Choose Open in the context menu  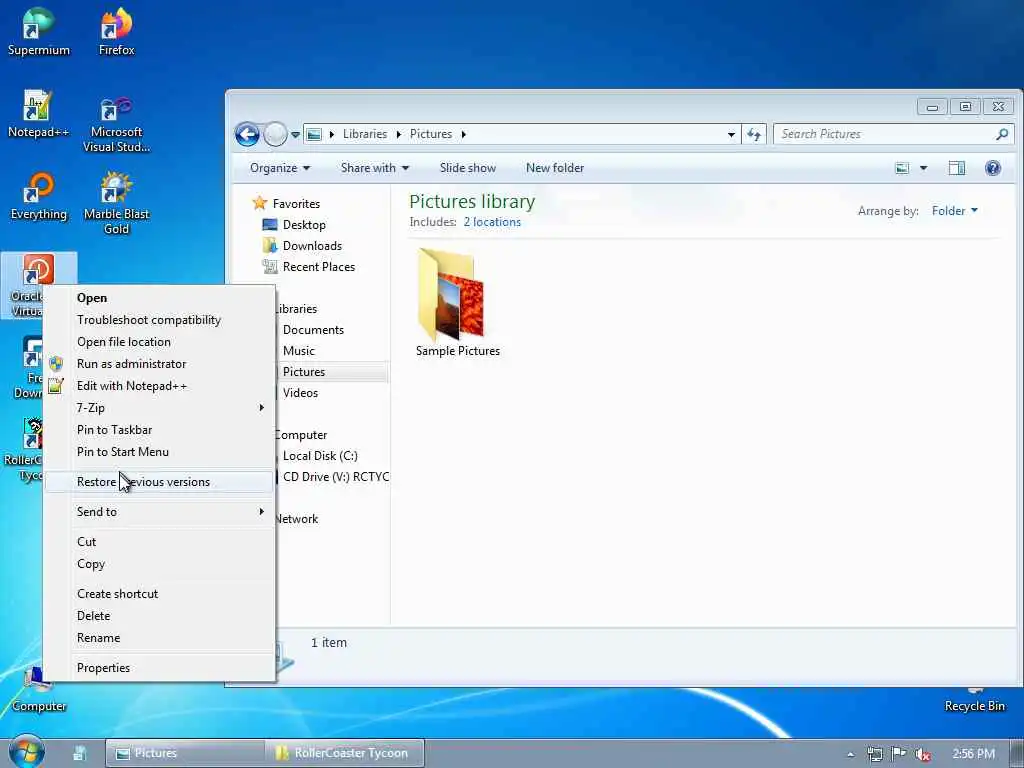tap(159, 298)
